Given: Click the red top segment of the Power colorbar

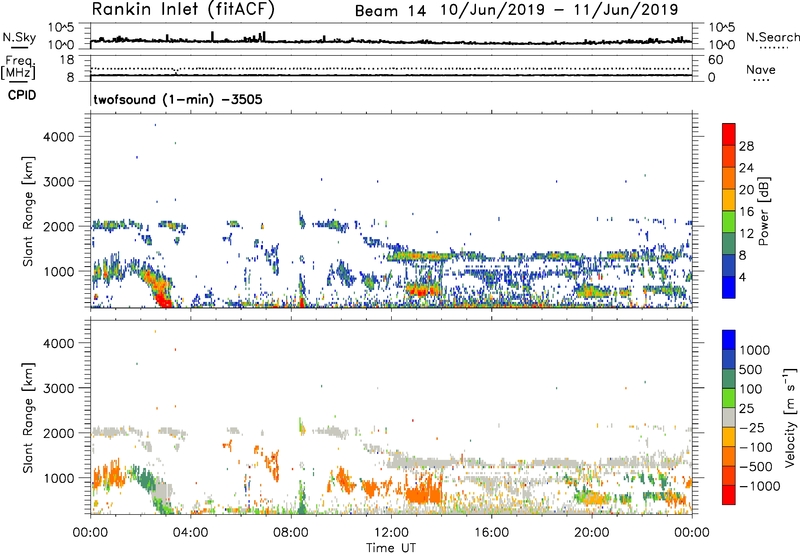Looking at the screenshot, I should [729, 134].
